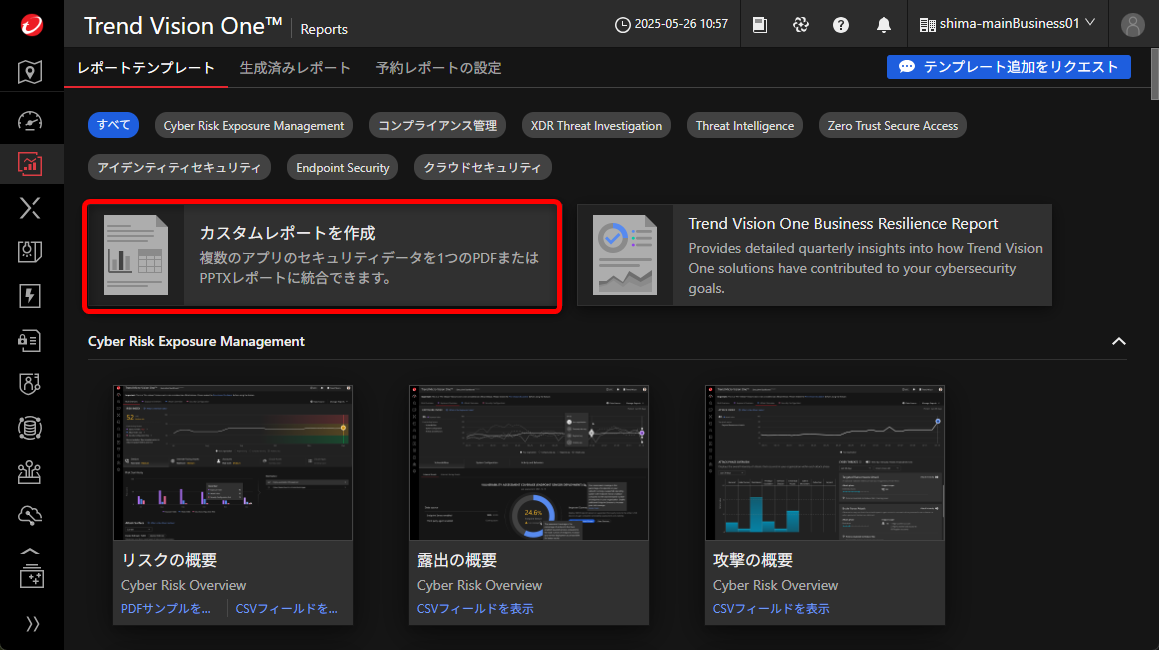
Task: Filter by コンプライアンス管理 chip
Action: pos(438,126)
